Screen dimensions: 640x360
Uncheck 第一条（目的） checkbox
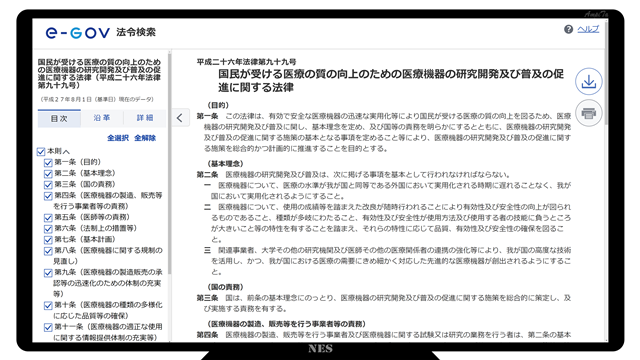[x=48, y=163]
